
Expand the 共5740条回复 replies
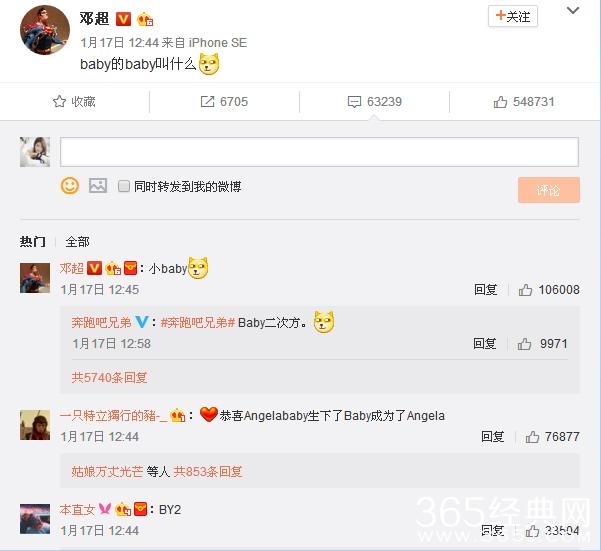[x=110, y=378]
